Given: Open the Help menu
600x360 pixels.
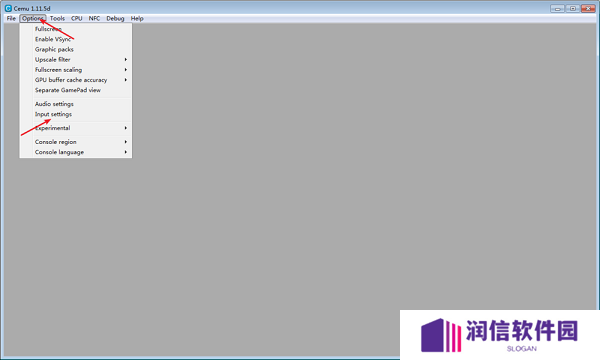Looking at the screenshot, I should [x=137, y=18].
